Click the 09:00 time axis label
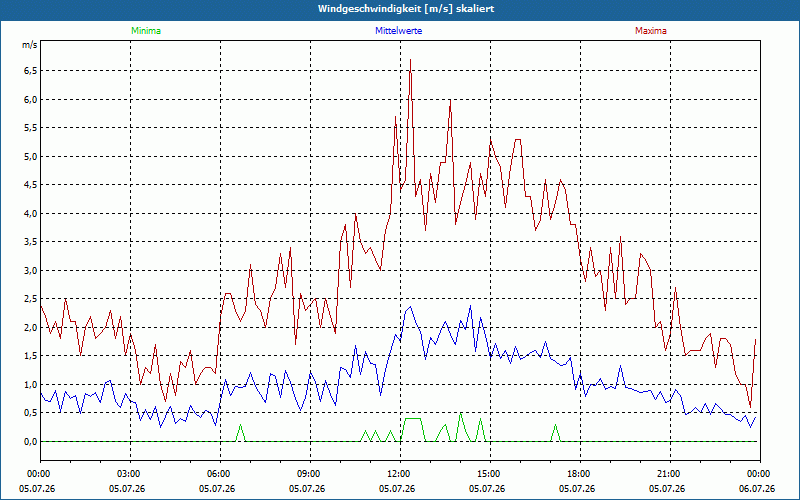Viewport: 800px width, 500px height. coord(310,474)
